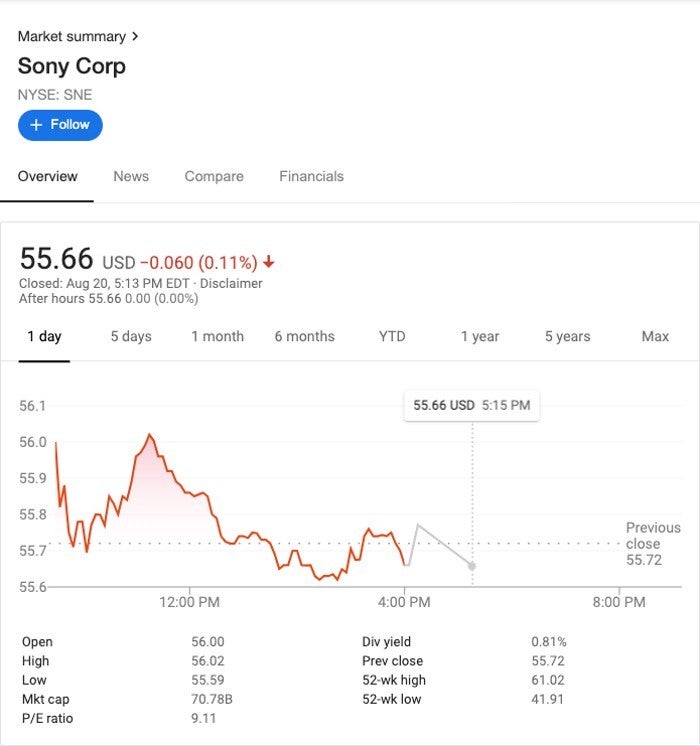Show the 1 year chart range
700x746 pixels.
coord(480,336)
